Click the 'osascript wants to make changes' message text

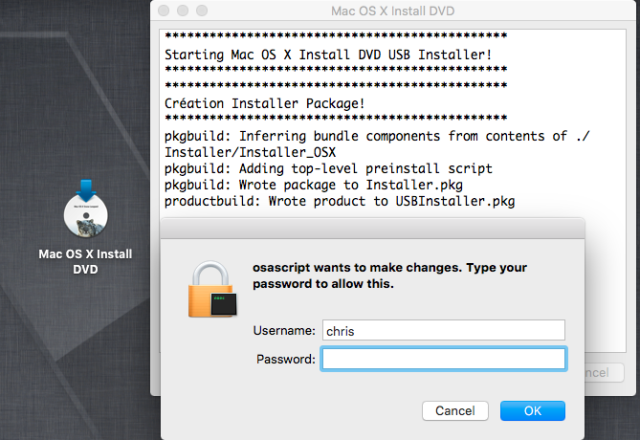click(x=390, y=276)
